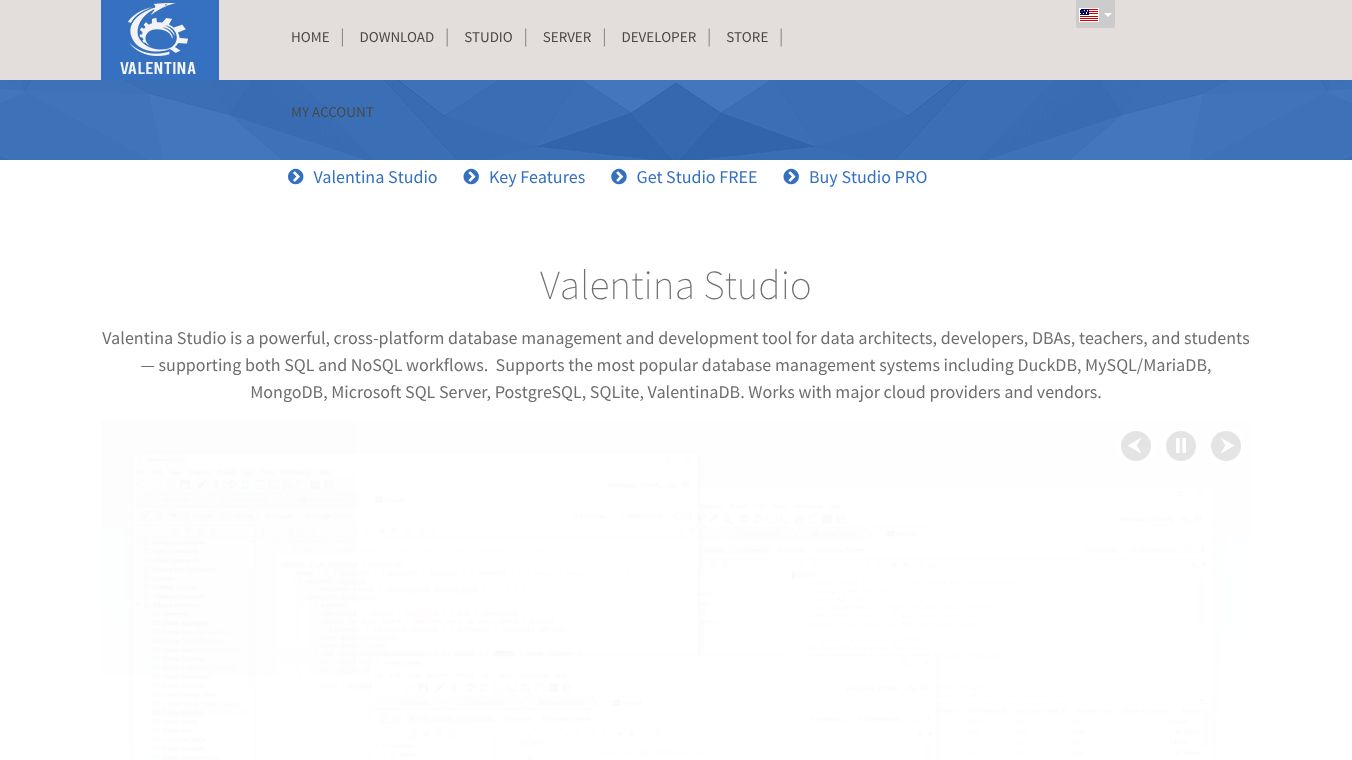Show the next slideshow image
The height and width of the screenshot is (760, 1352).
[1226, 446]
